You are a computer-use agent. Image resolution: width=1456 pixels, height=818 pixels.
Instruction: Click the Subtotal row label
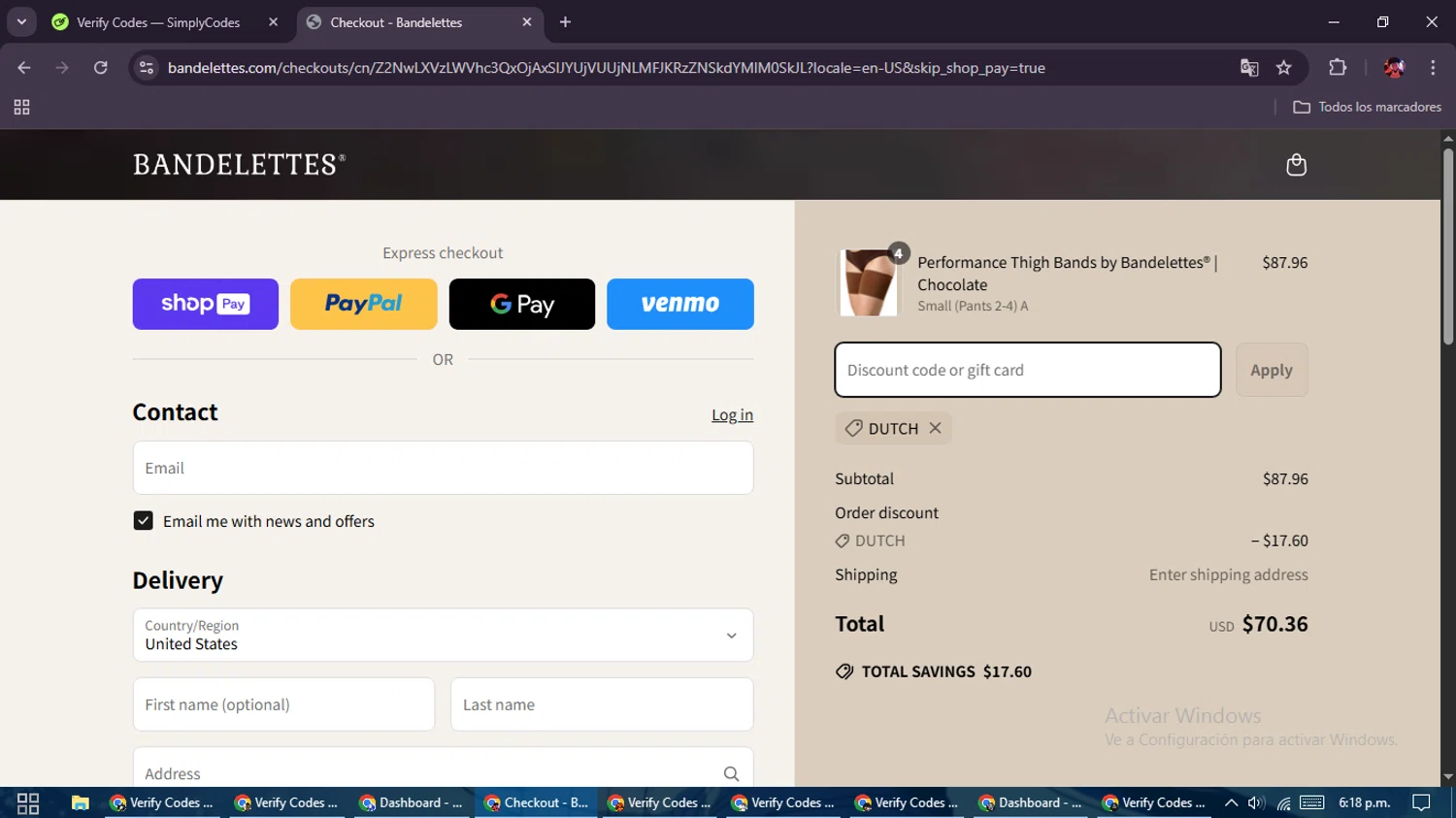pyautogui.click(x=864, y=478)
